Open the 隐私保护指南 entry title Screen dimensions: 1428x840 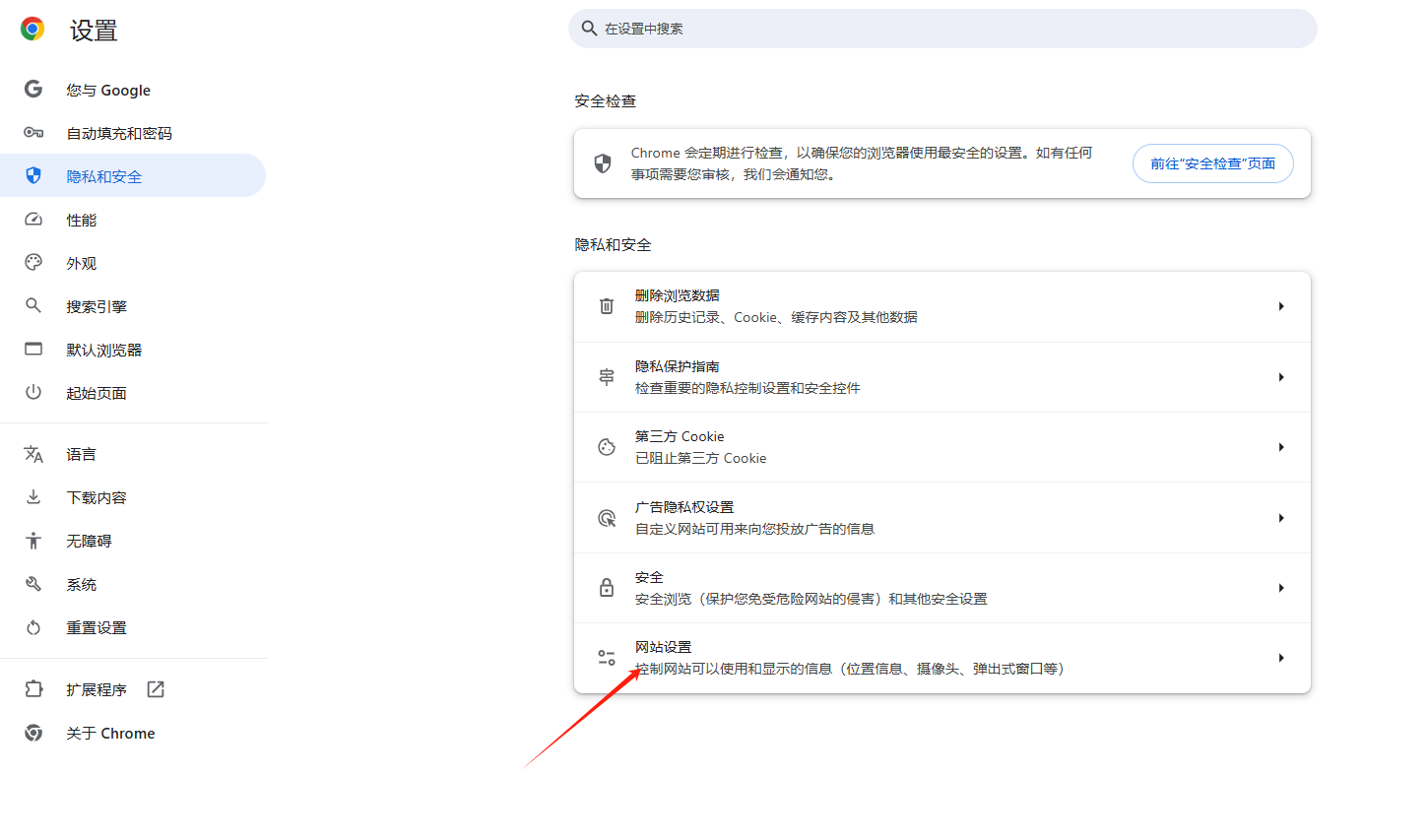pos(678,366)
